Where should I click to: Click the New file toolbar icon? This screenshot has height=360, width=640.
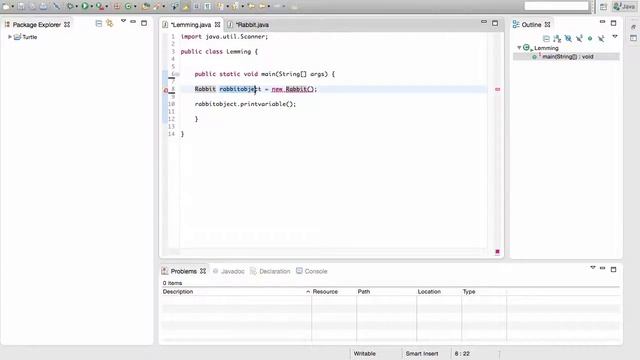[6, 6]
